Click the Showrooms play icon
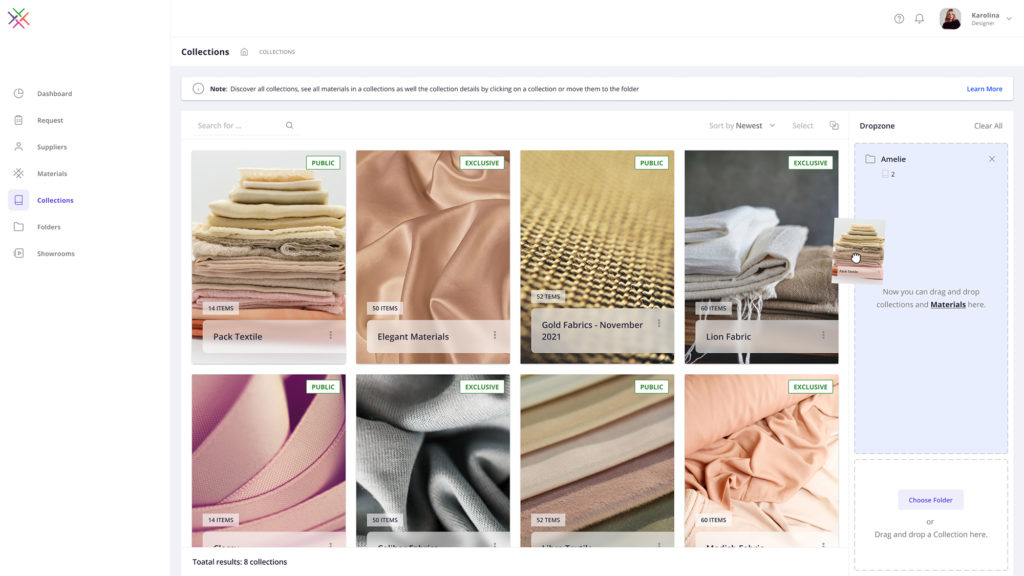Screen dimensions: 1024x576 pos(18,253)
